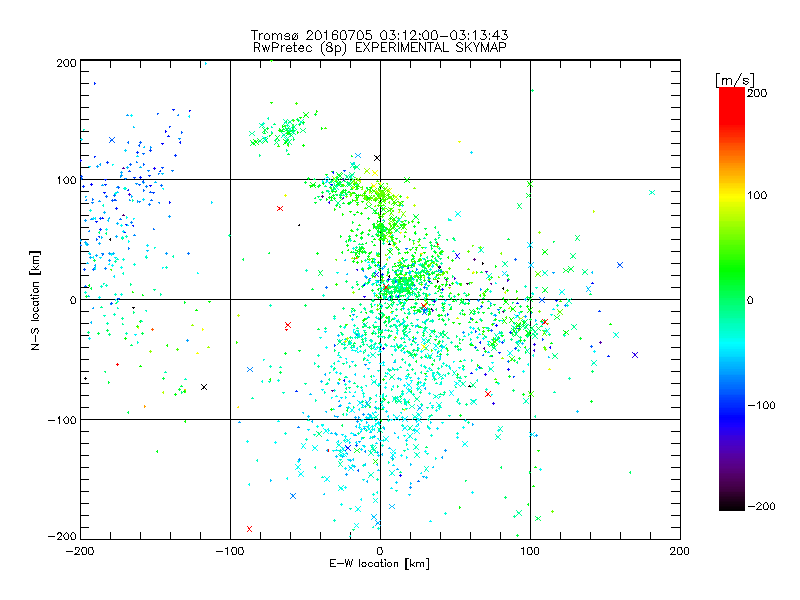Screen dimensions: 800x600
Task: Click the x-axis tick label '200'
Action: [680, 552]
